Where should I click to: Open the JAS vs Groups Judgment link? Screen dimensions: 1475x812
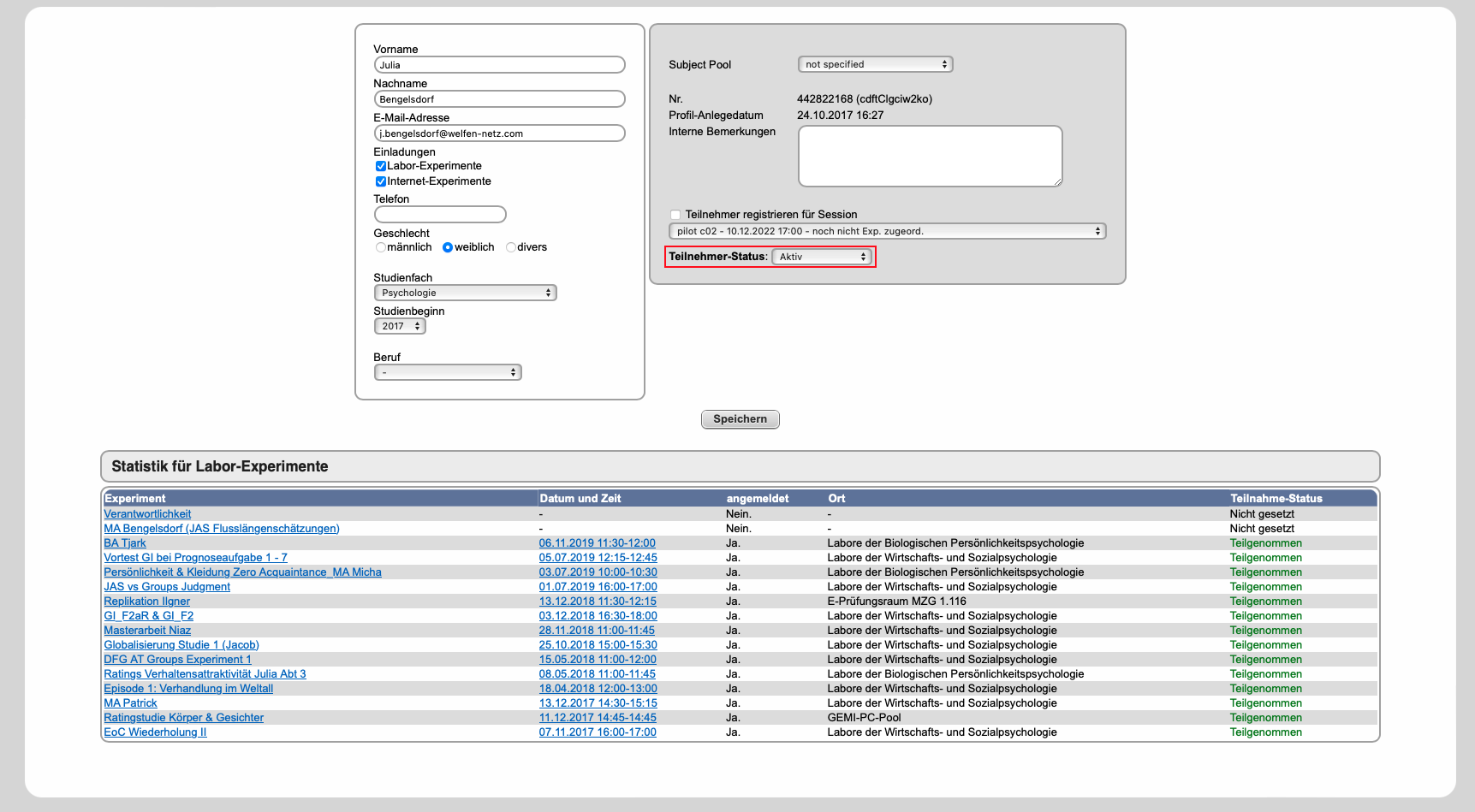[167, 587]
